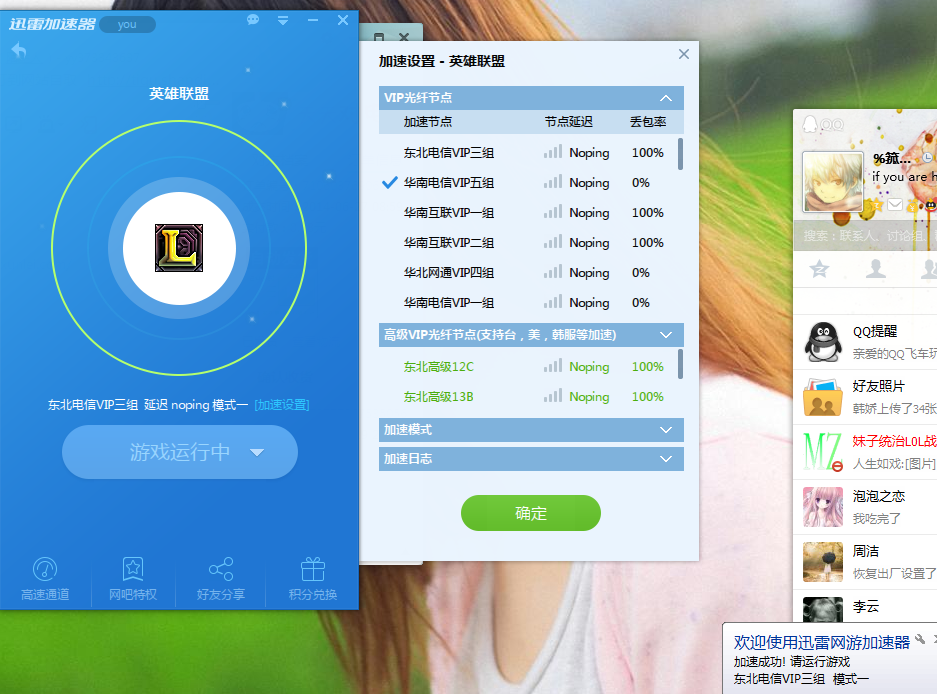Expand the 加速日志 section
The width and height of the screenshot is (937, 694).
[x=531, y=459]
